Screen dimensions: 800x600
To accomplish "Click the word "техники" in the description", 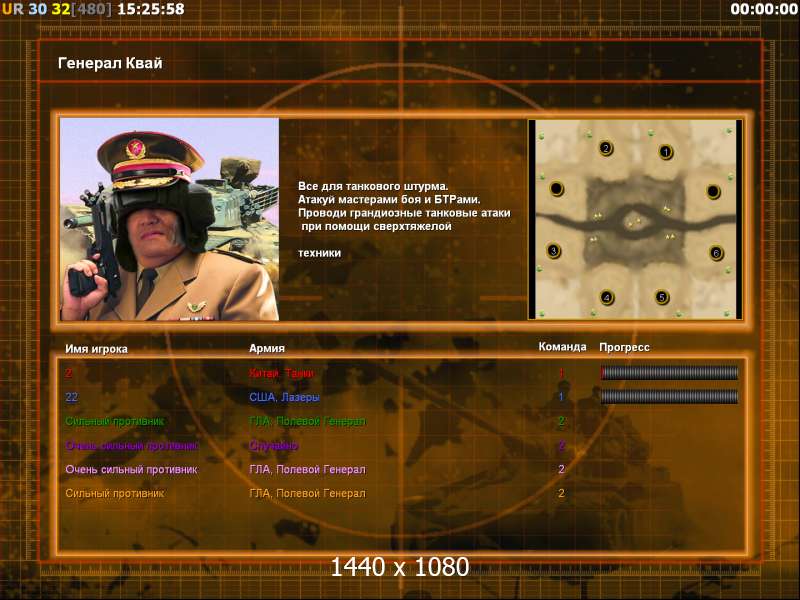I will pyautogui.click(x=319, y=253).
